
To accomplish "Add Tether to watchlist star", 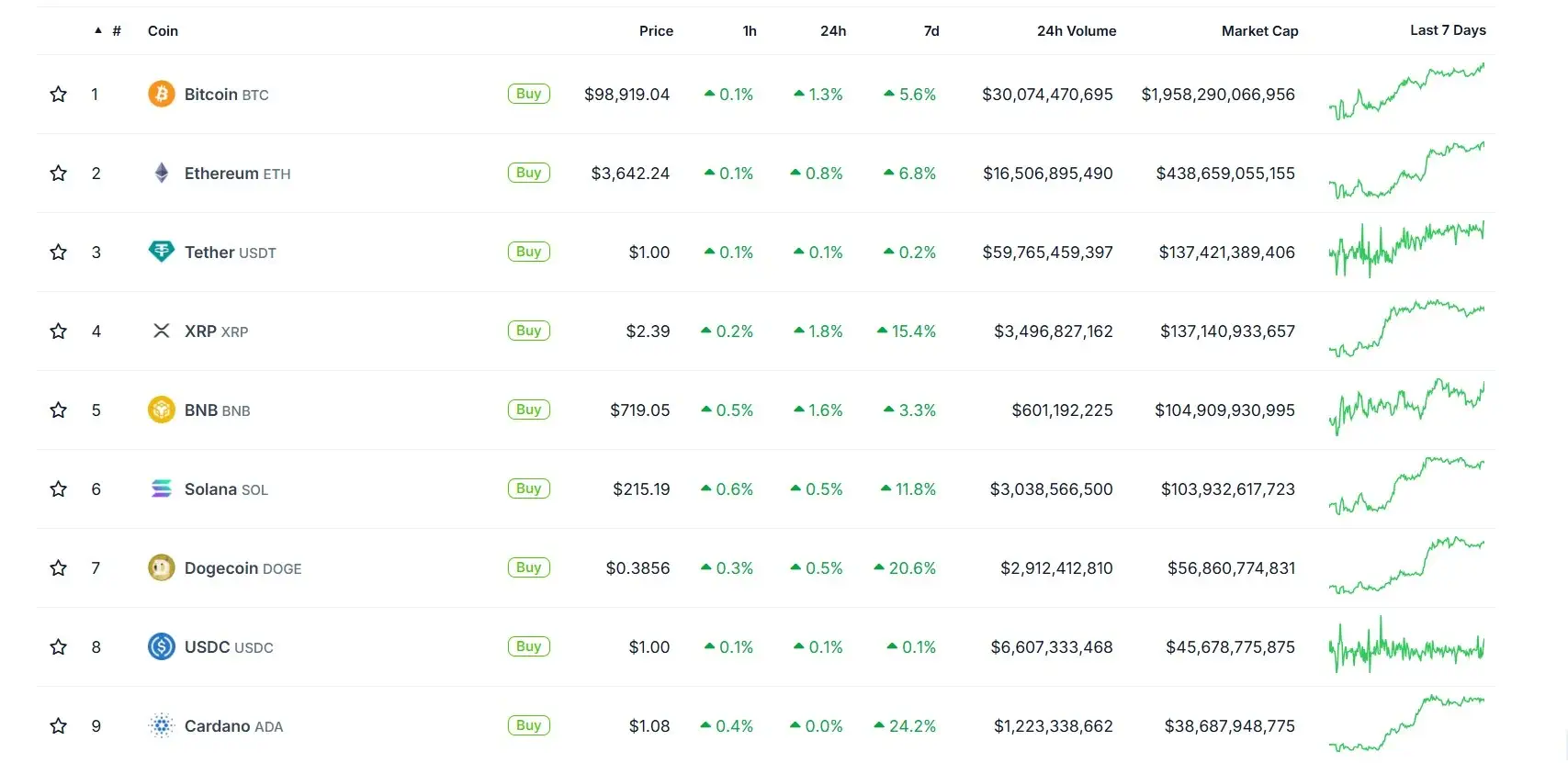I will (x=58, y=252).
